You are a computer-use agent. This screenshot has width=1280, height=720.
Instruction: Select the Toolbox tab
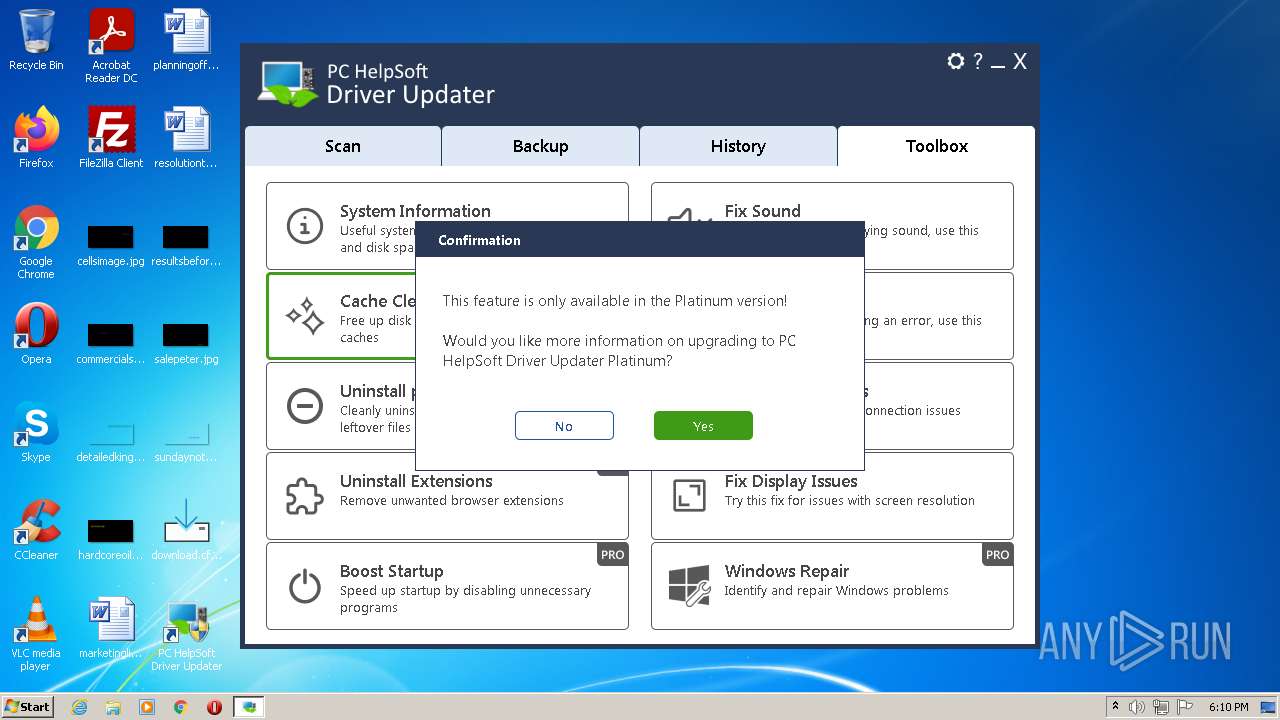click(936, 146)
